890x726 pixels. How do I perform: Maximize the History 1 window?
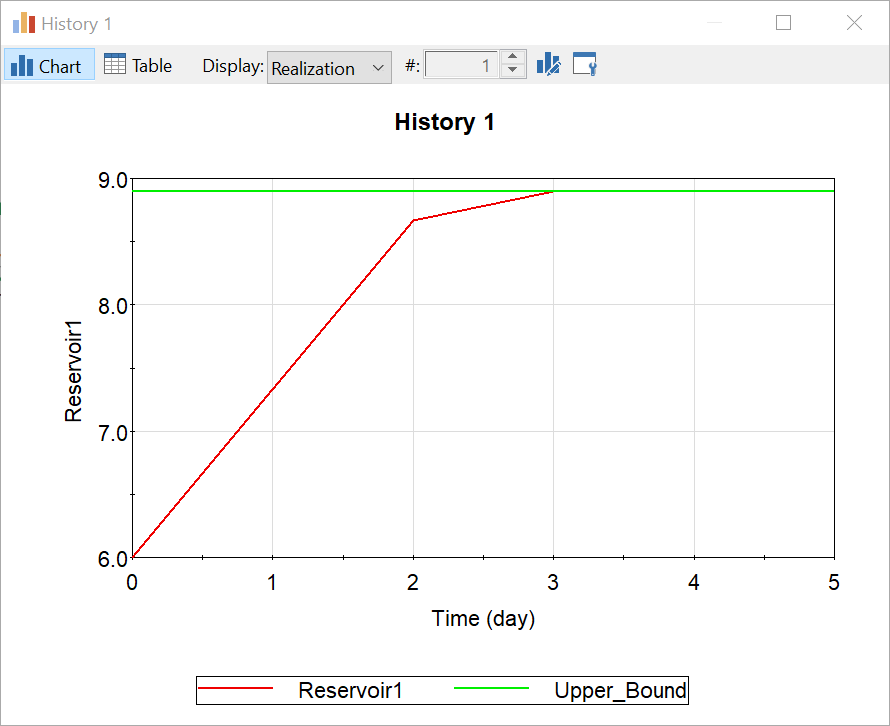click(783, 23)
